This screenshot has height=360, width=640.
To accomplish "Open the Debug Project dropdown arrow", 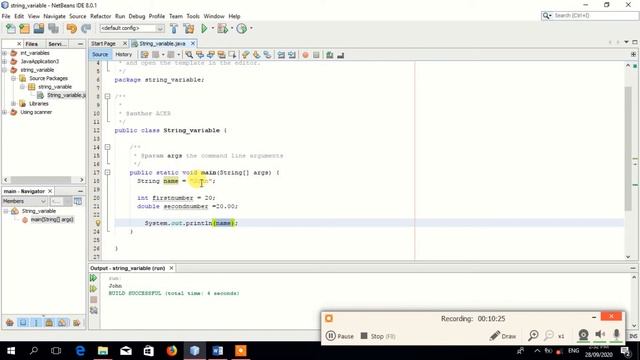I will (231, 29).
